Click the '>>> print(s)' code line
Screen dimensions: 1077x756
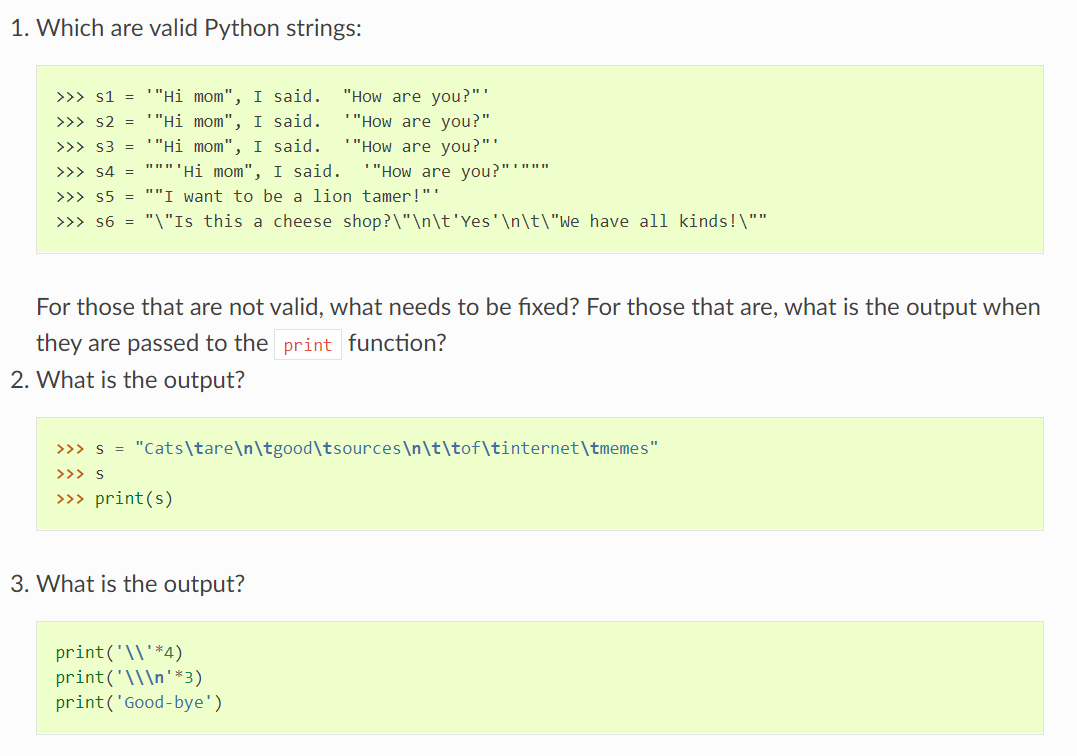point(114,498)
